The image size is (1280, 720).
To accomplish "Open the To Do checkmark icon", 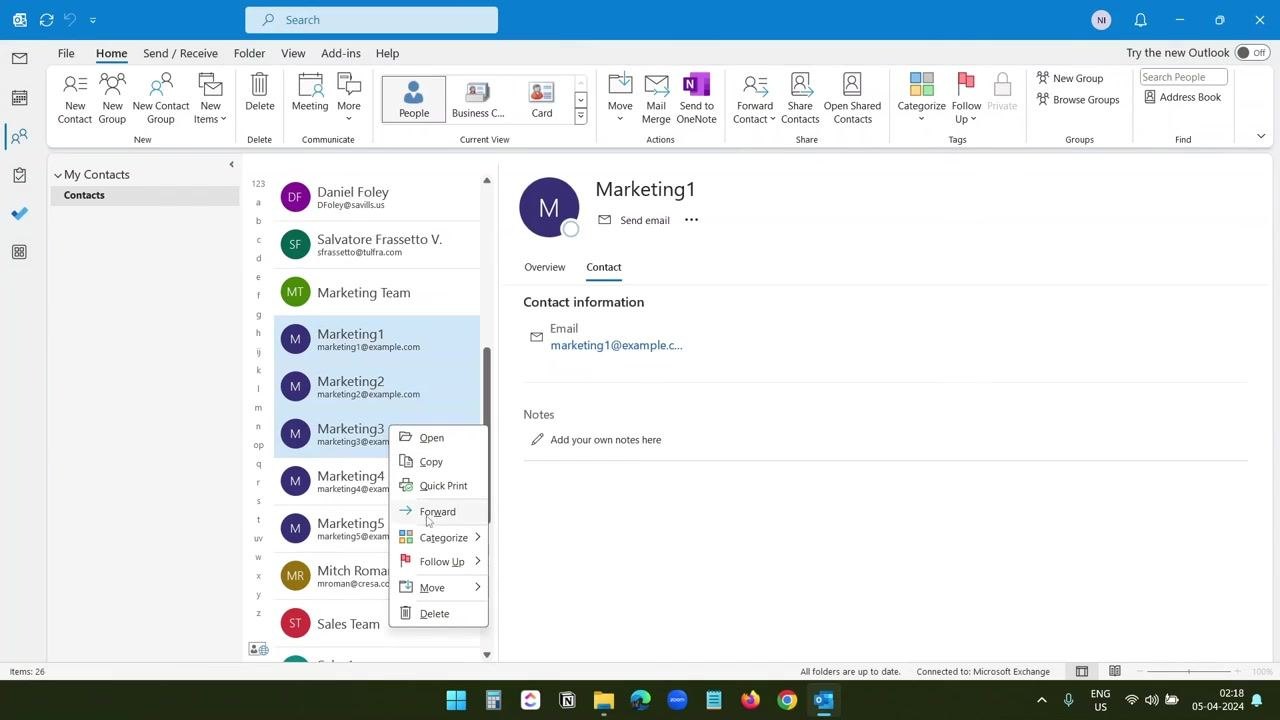I will pyautogui.click(x=19, y=213).
